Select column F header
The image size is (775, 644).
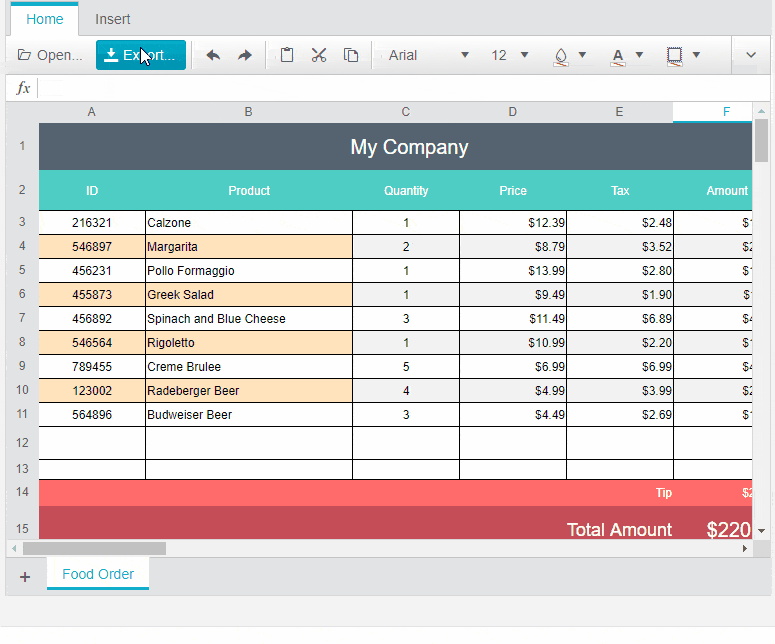coord(712,112)
